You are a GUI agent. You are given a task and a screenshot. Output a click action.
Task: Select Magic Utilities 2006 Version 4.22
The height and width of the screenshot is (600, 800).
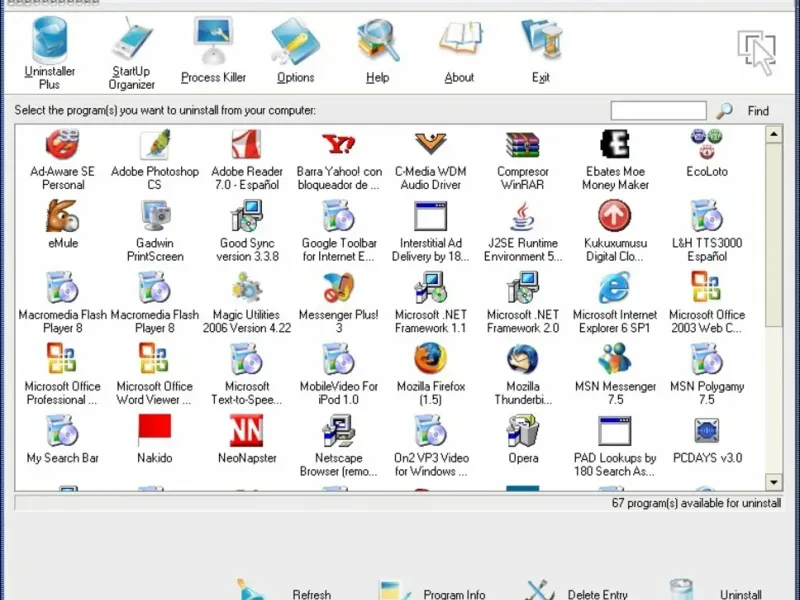pos(247,303)
